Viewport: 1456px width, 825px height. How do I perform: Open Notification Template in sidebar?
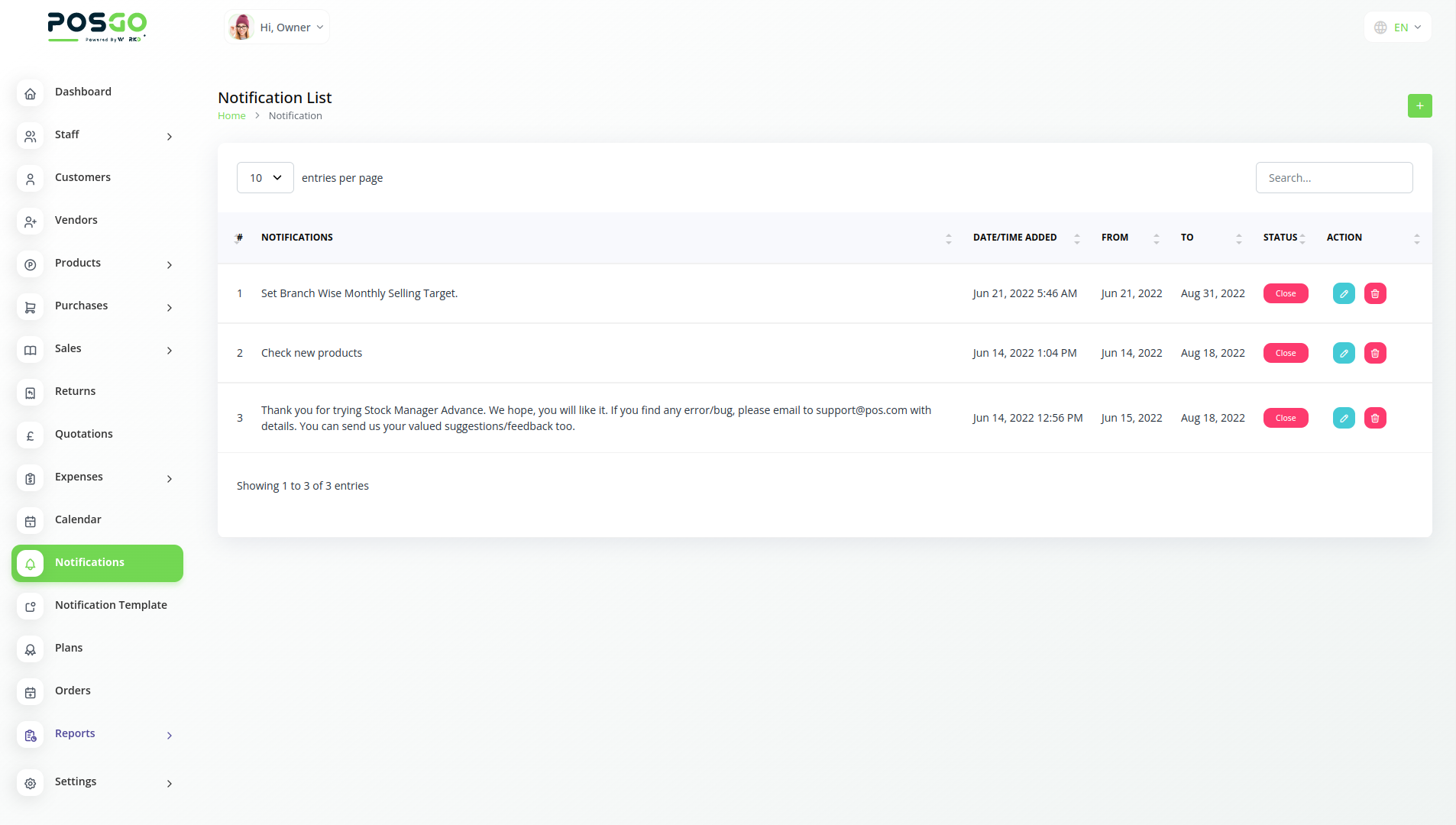(x=111, y=605)
